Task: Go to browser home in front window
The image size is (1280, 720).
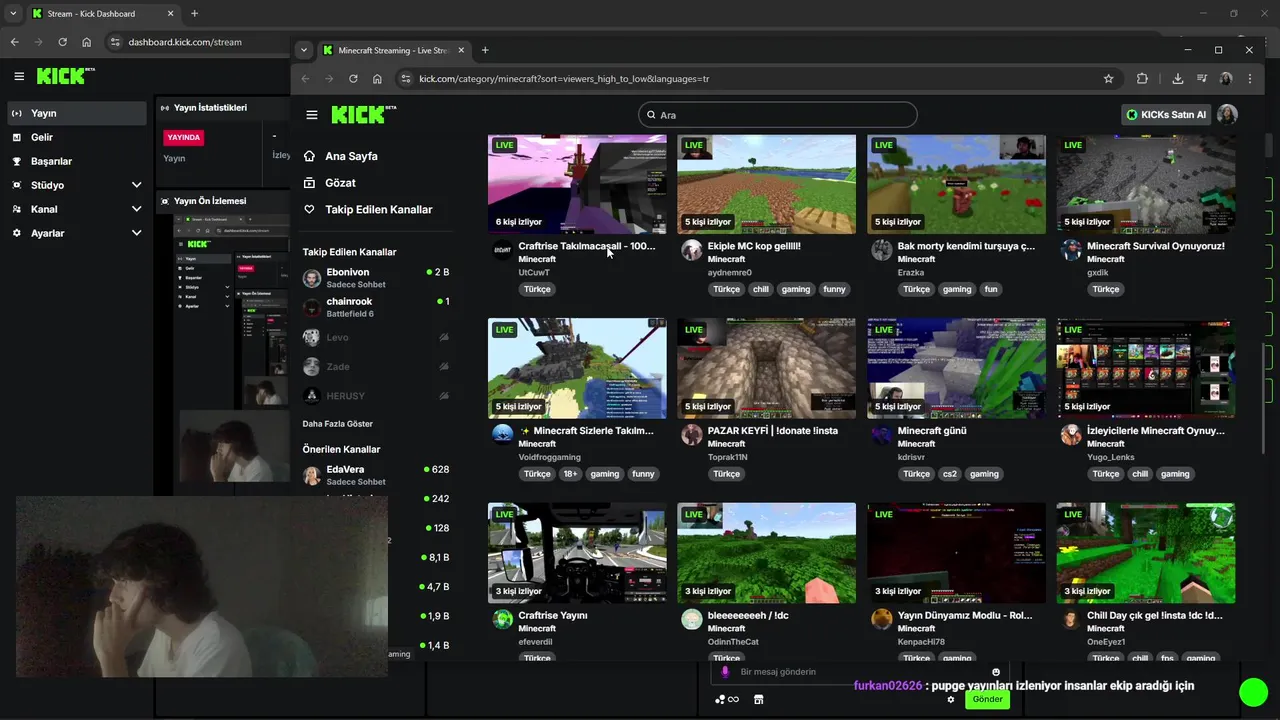Action: [377, 79]
